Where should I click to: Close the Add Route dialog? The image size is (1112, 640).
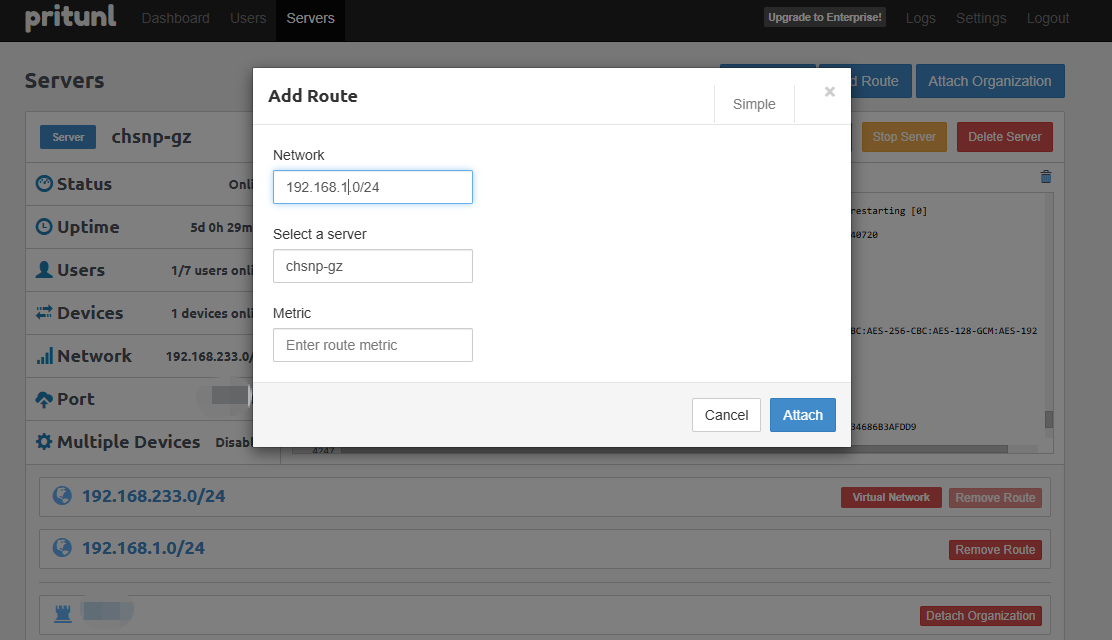point(829,92)
